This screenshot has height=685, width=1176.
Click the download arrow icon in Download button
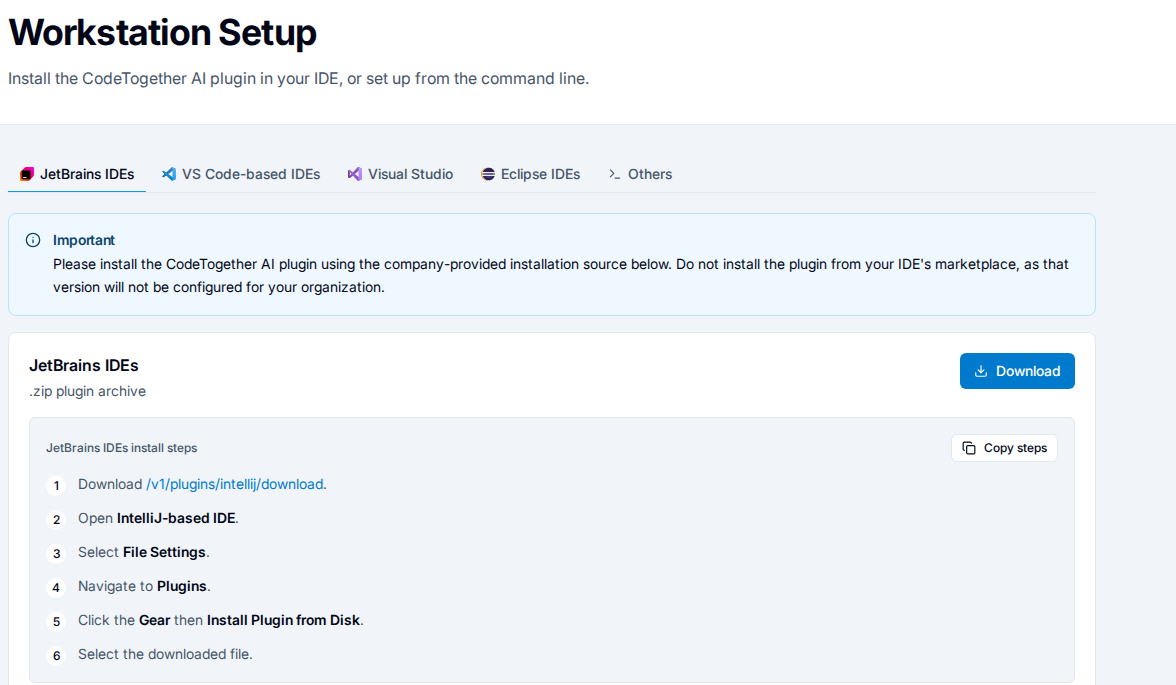point(980,371)
